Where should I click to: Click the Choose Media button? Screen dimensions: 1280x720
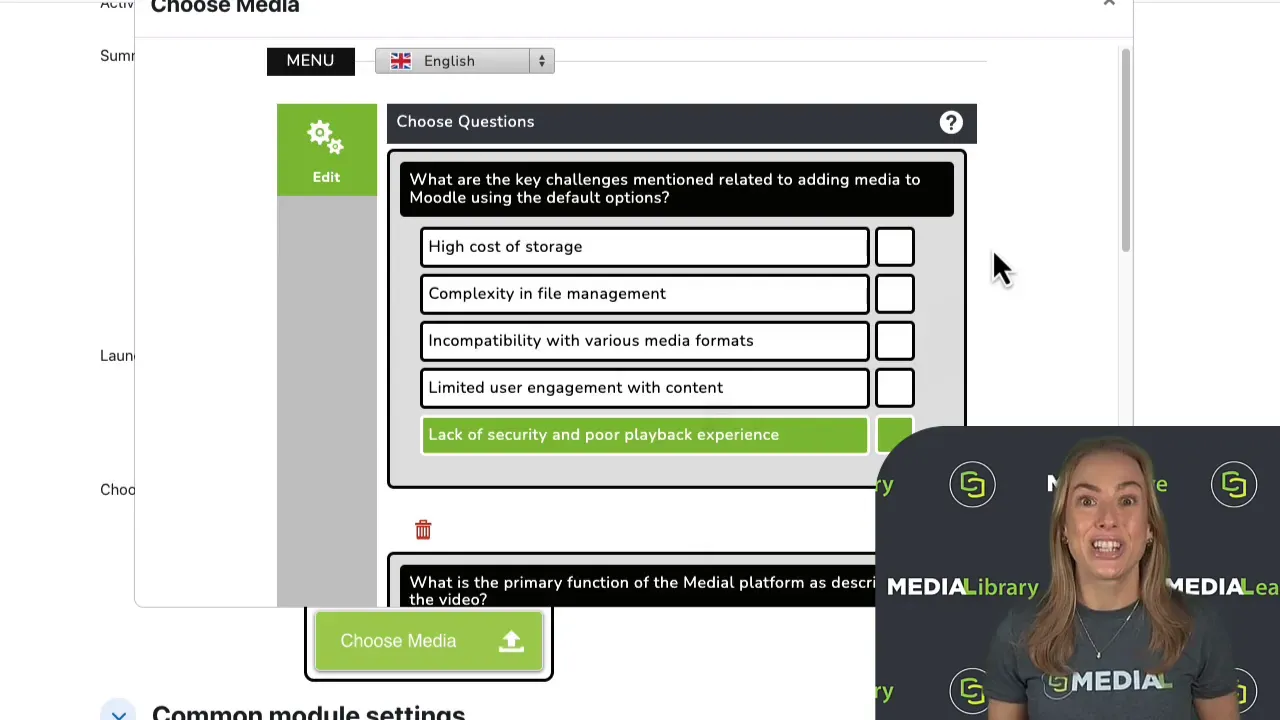point(429,641)
